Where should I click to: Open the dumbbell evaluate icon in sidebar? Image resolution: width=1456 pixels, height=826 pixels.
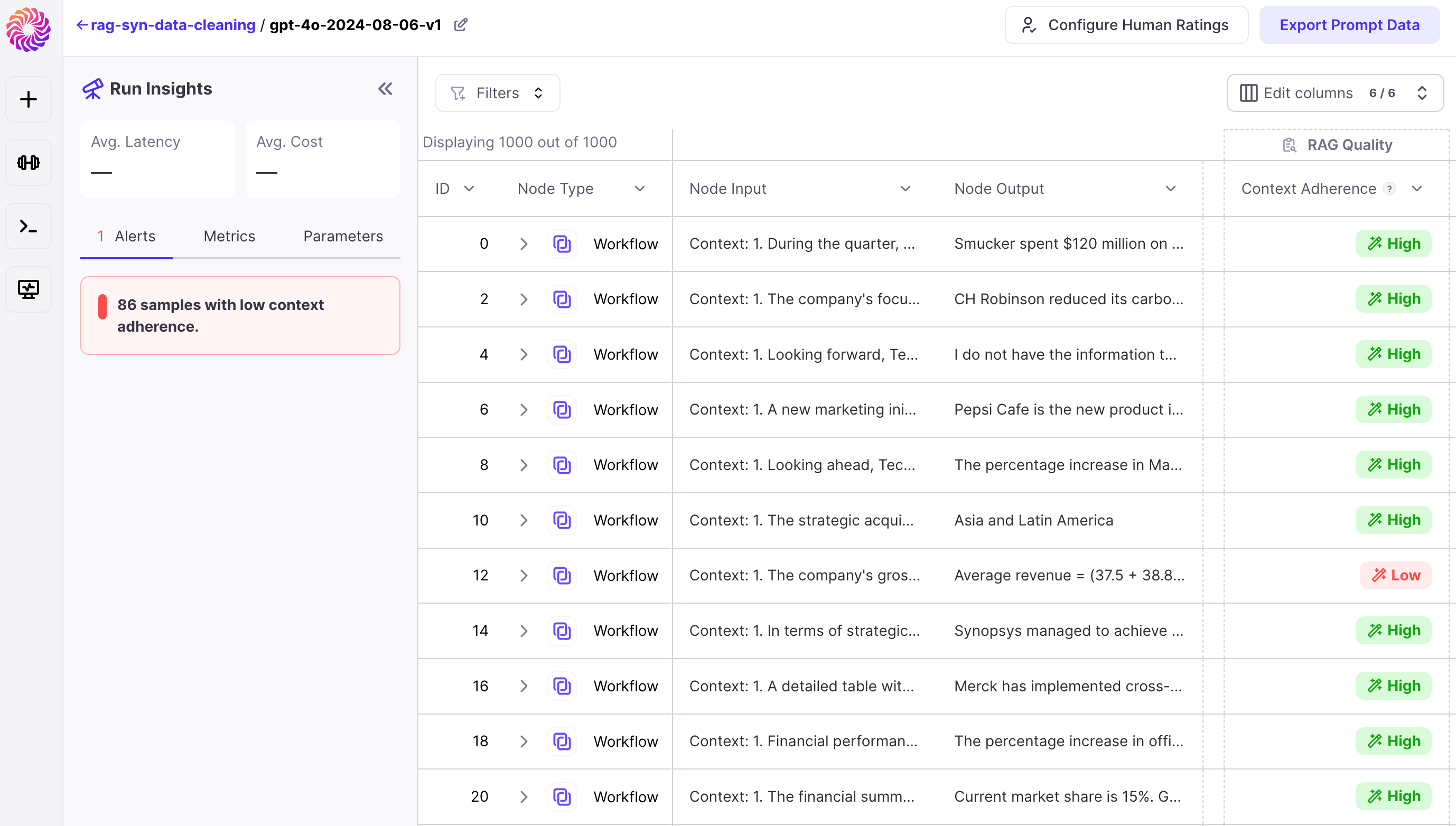pyautogui.click(x=29, y=163)
